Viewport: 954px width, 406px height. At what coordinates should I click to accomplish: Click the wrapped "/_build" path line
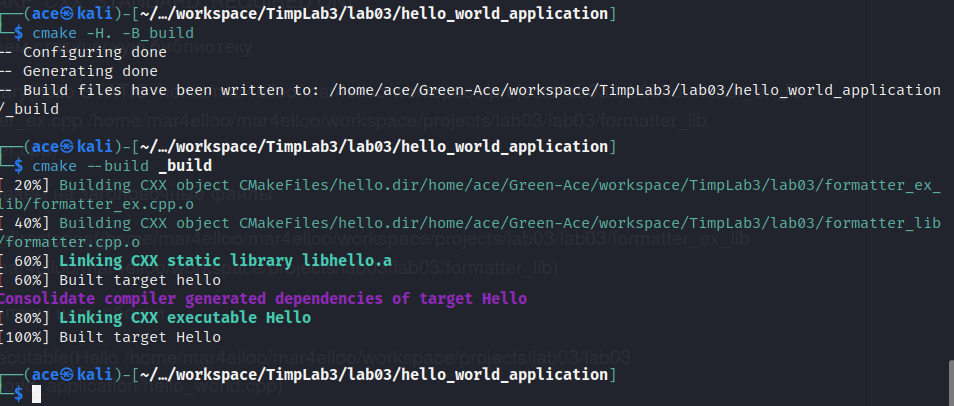(30, 110)
